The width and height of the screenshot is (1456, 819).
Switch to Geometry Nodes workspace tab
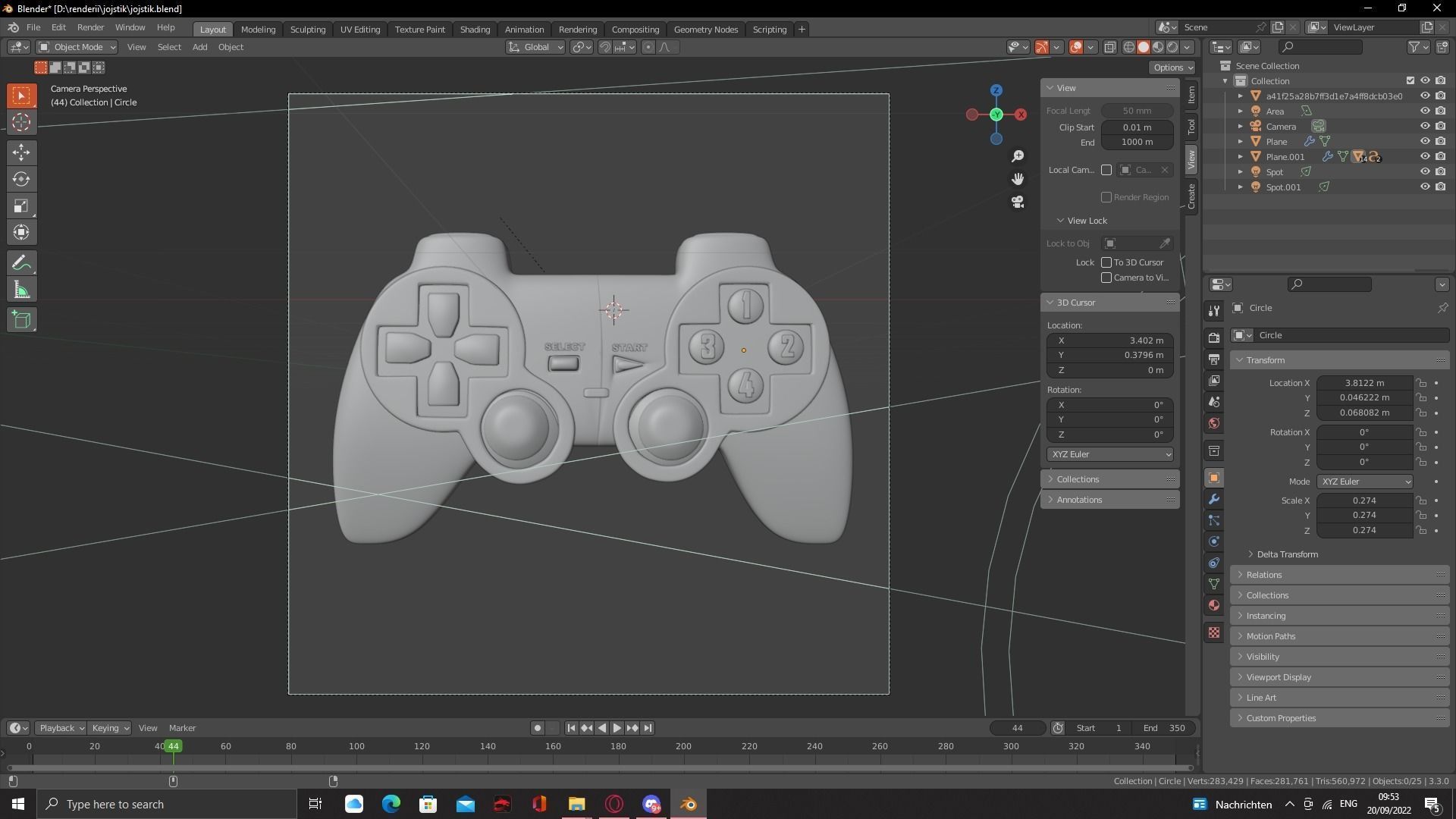point(705,30)
